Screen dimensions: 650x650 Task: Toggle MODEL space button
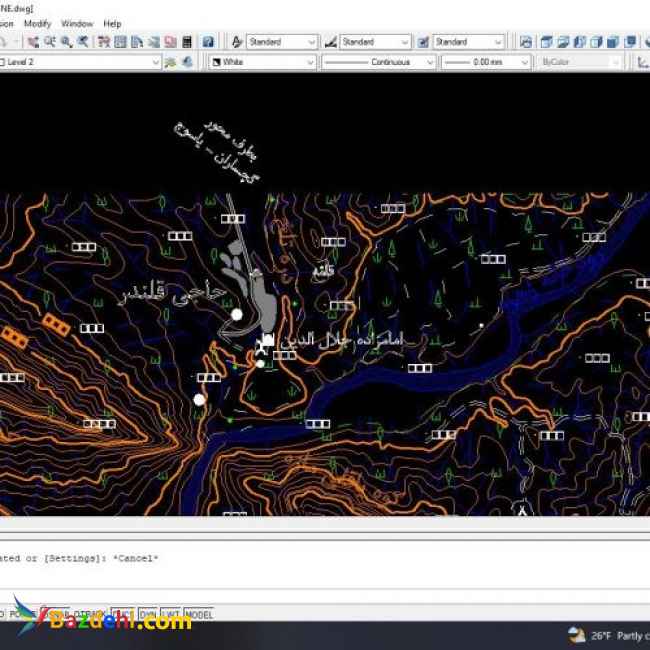(x=199, y=615)
